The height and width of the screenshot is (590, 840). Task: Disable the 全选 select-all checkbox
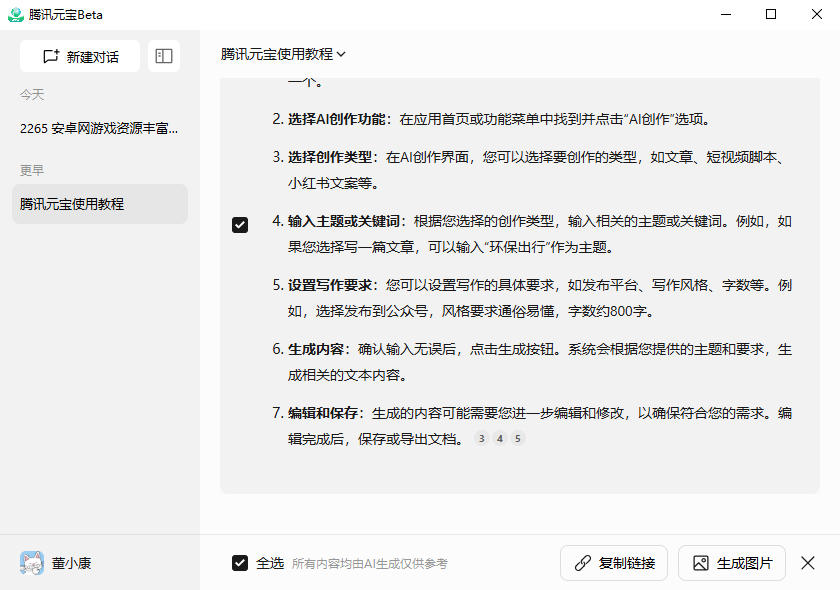click(x=240, y=563)
